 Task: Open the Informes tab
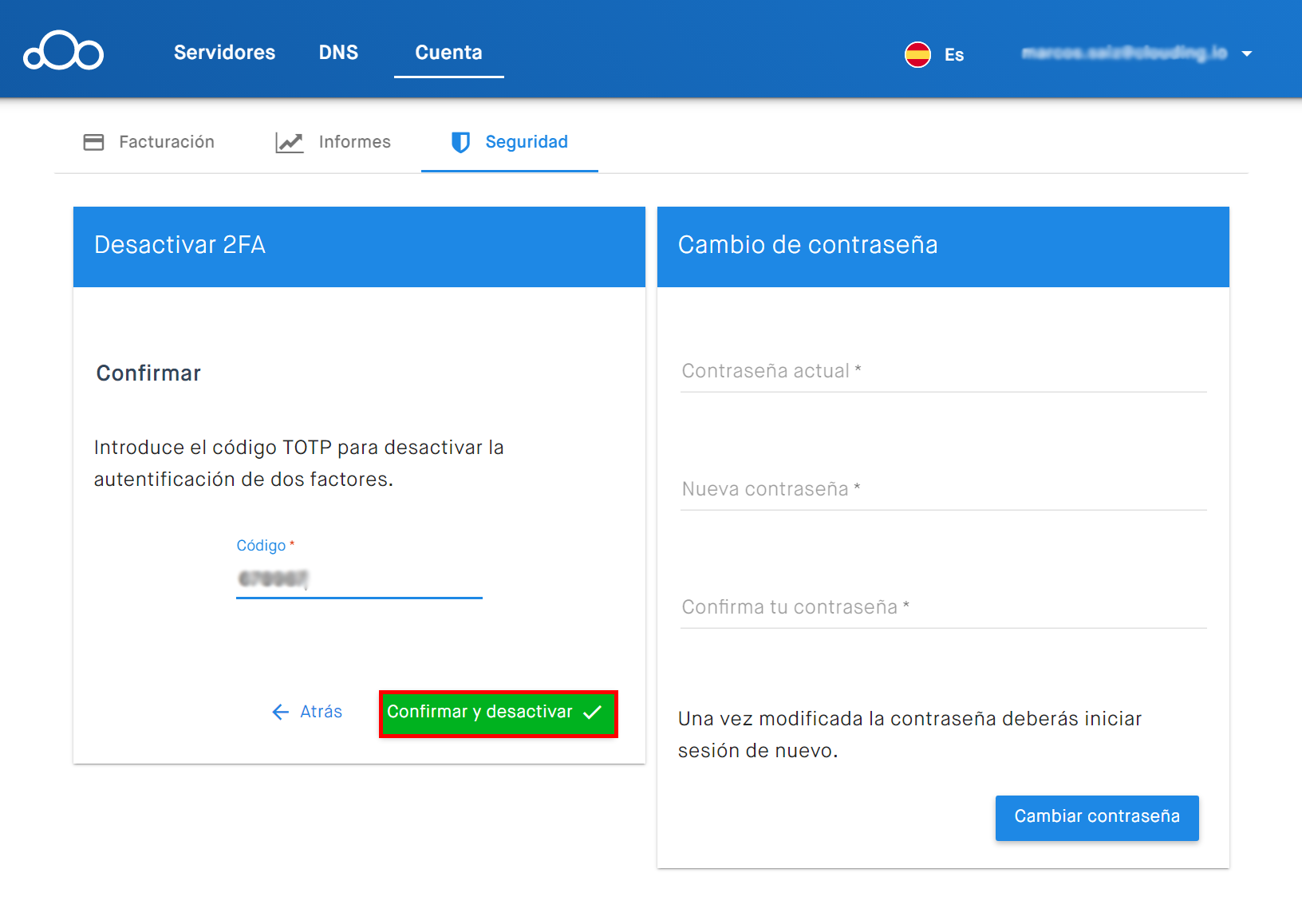354,142
